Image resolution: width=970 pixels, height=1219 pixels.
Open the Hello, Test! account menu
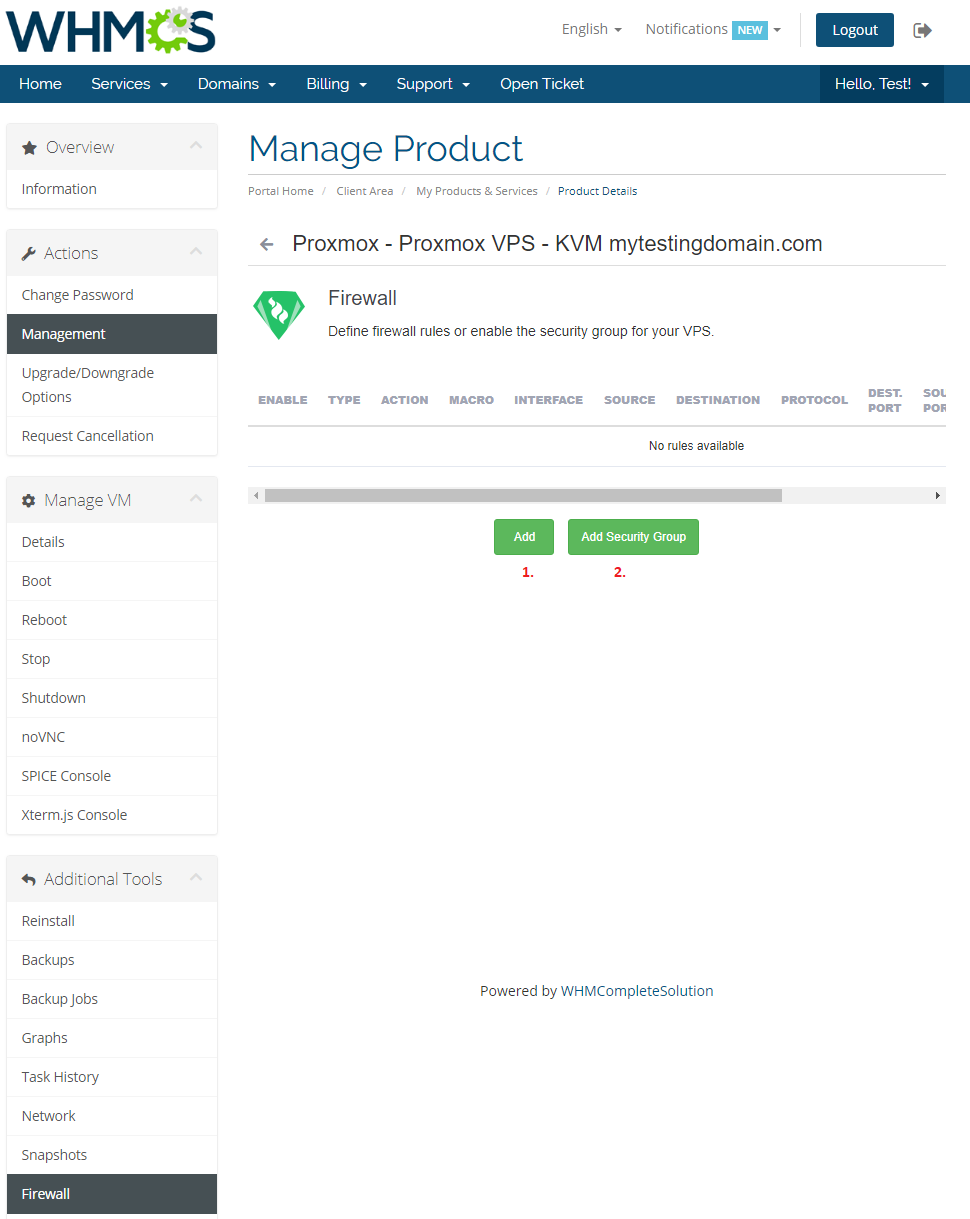point(882,84)
